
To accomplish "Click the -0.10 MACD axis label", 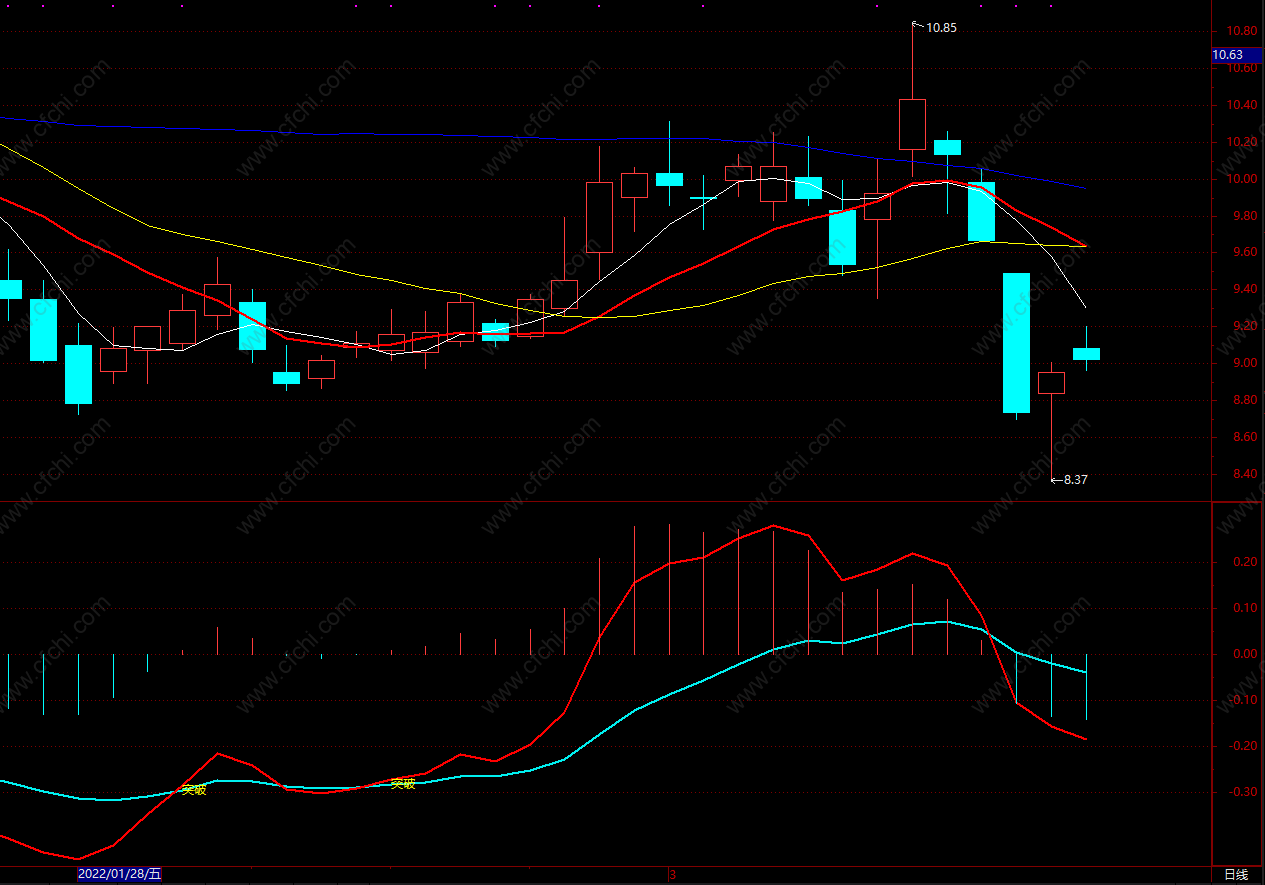I will (1242, 700).
